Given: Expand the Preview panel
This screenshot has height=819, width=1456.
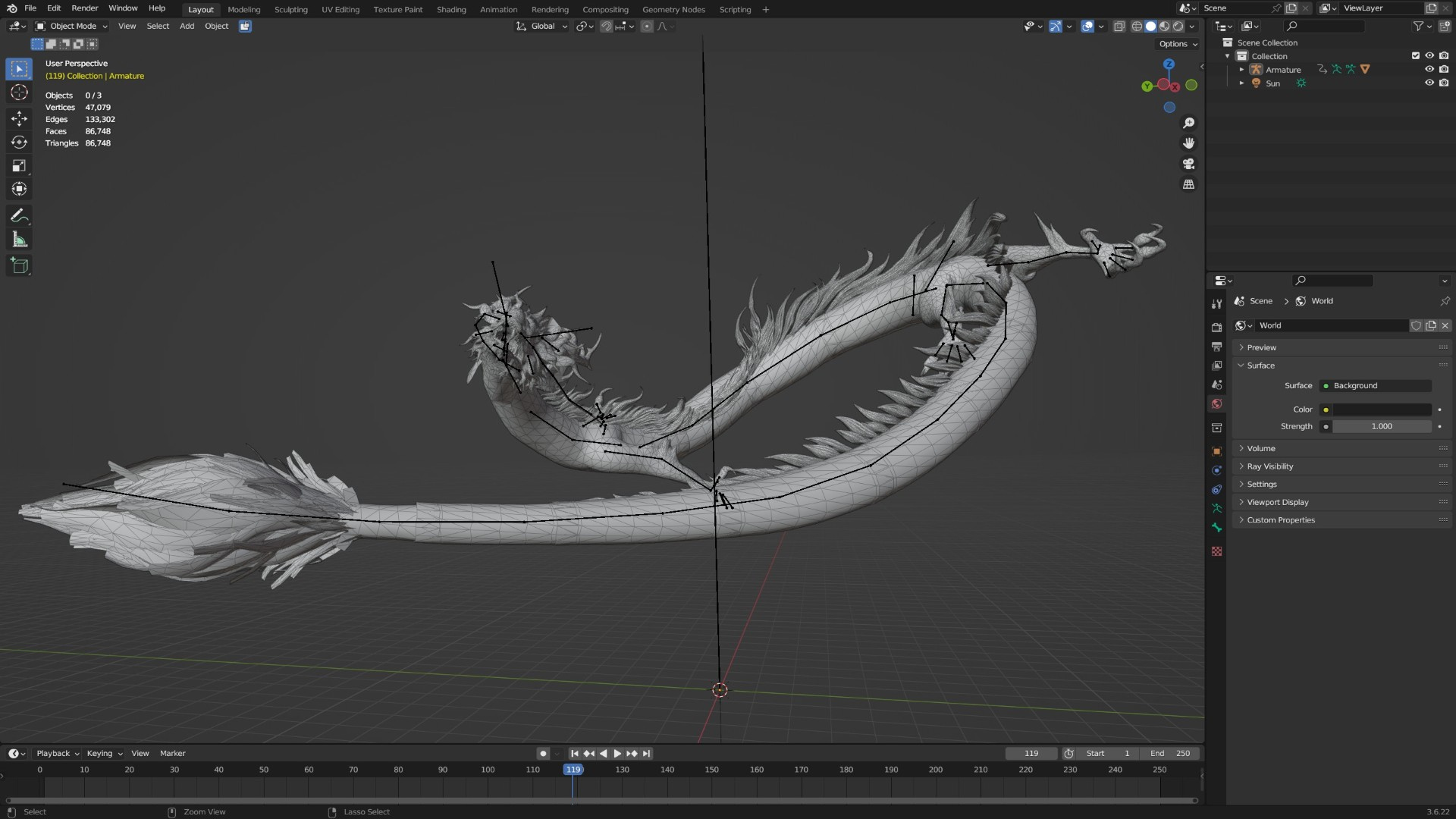Looking at the screenshot, I should click(1341, 347).
